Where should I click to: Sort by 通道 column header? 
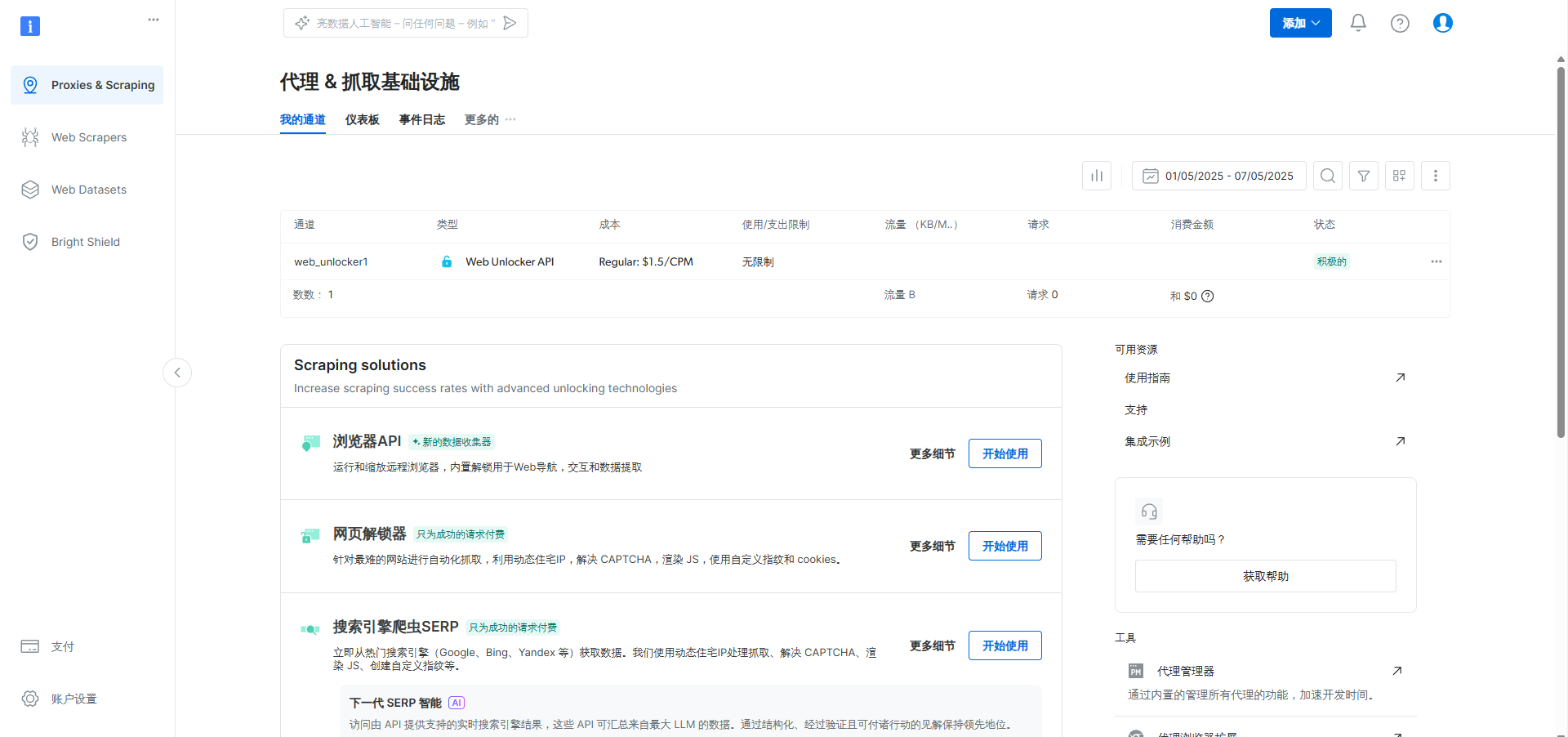[x=305, y=224]
